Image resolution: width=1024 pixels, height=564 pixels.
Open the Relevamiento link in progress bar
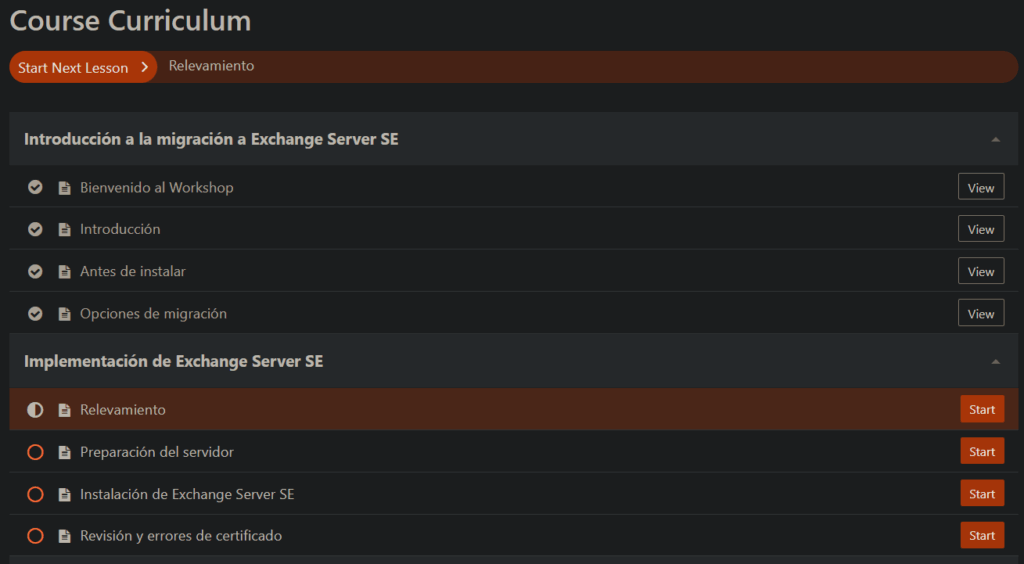211,66
